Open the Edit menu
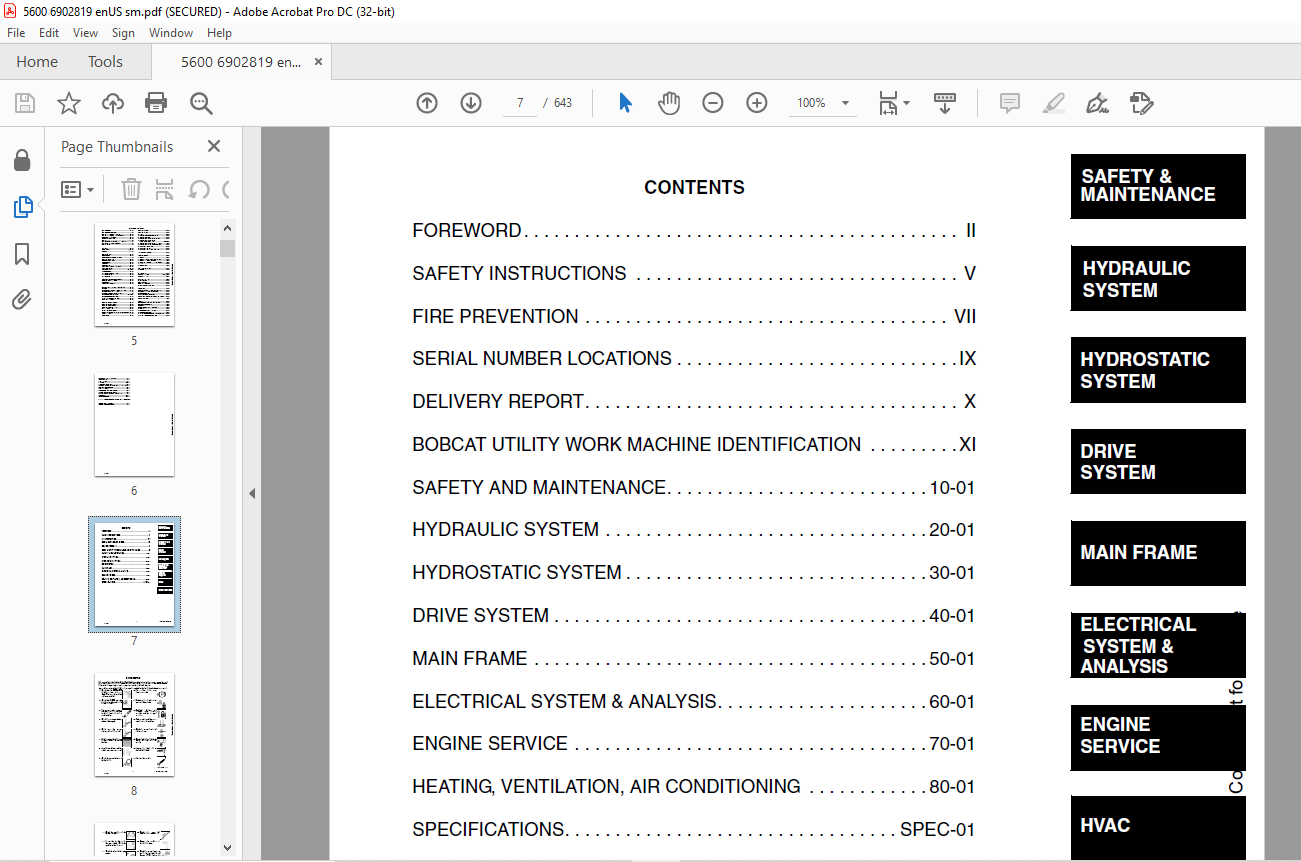Viewport: 1301px width, 862px height. (49, 33)
